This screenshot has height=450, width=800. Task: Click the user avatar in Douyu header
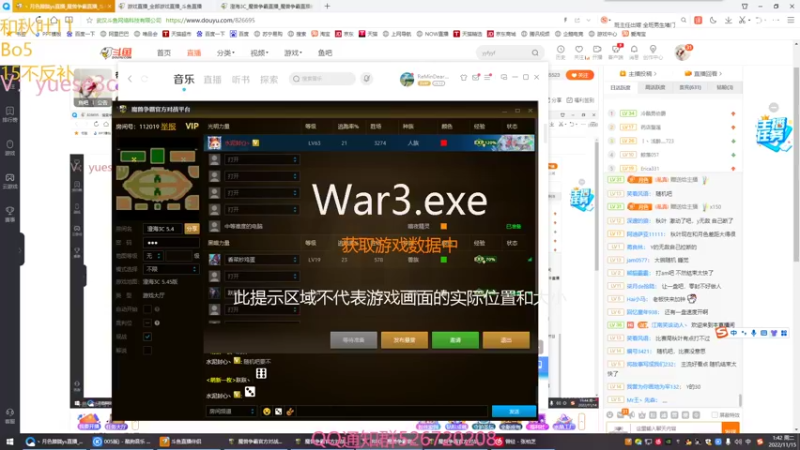click(x=682, y=53)
